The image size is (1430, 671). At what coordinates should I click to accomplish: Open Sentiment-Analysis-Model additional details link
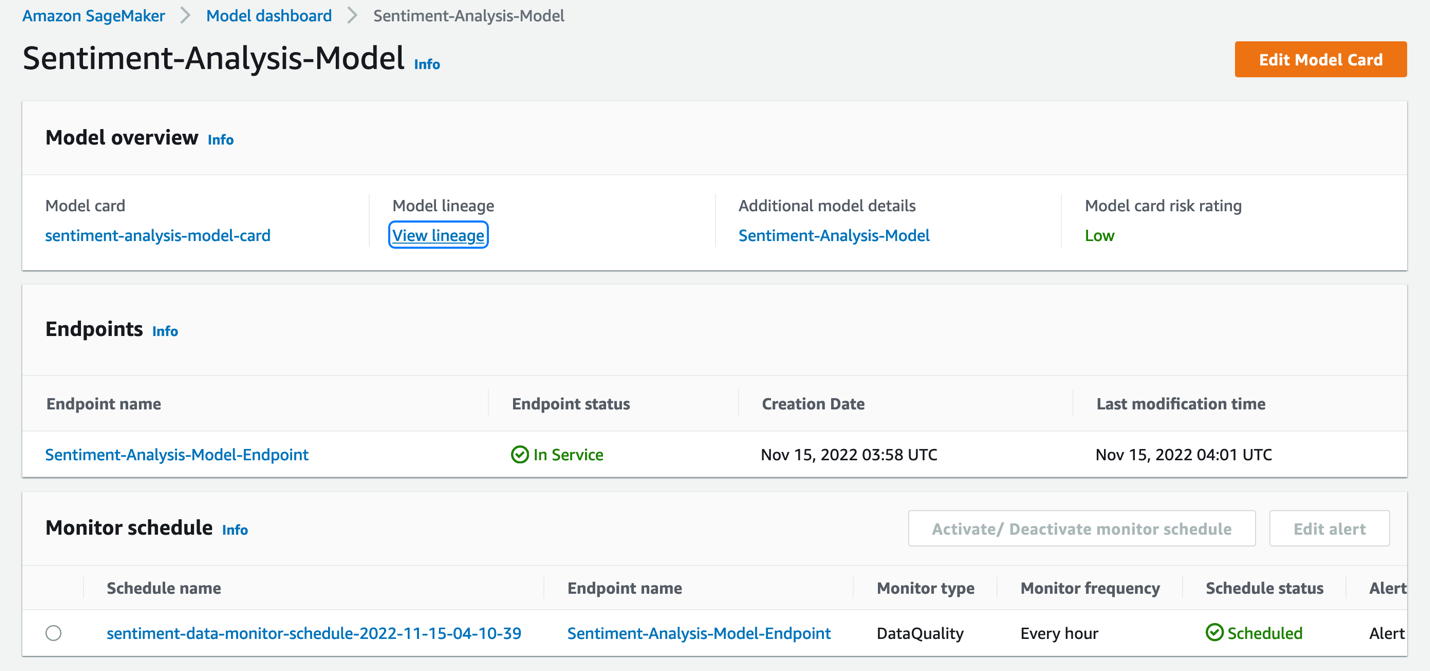click(834, 235)
